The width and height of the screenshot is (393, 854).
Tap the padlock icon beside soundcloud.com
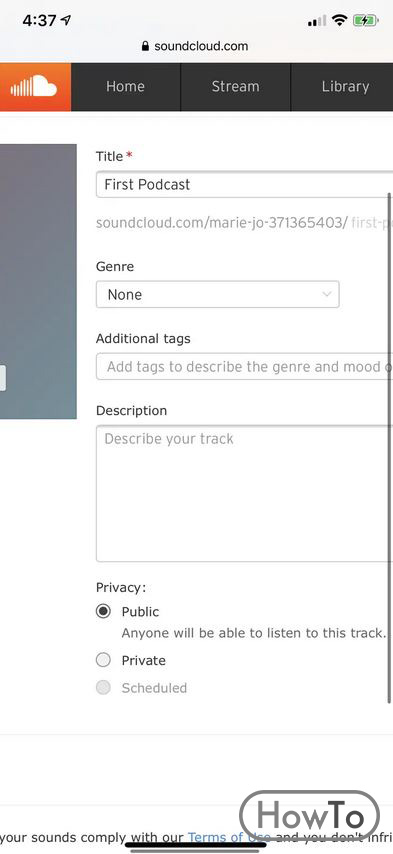(145, 46)
